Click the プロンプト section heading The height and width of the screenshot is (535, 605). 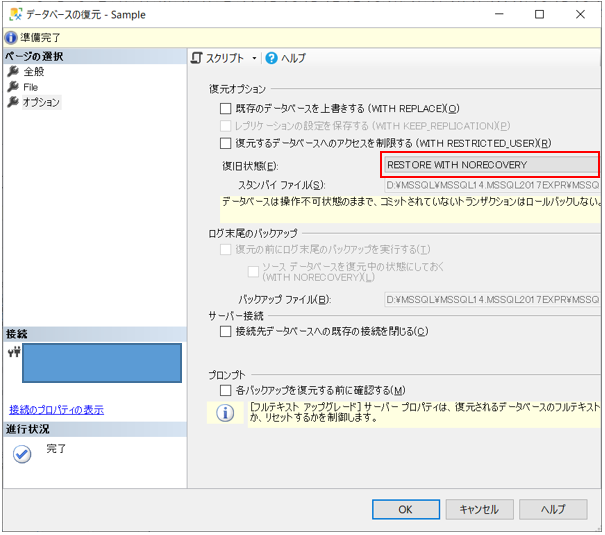(x=227, y=376)
